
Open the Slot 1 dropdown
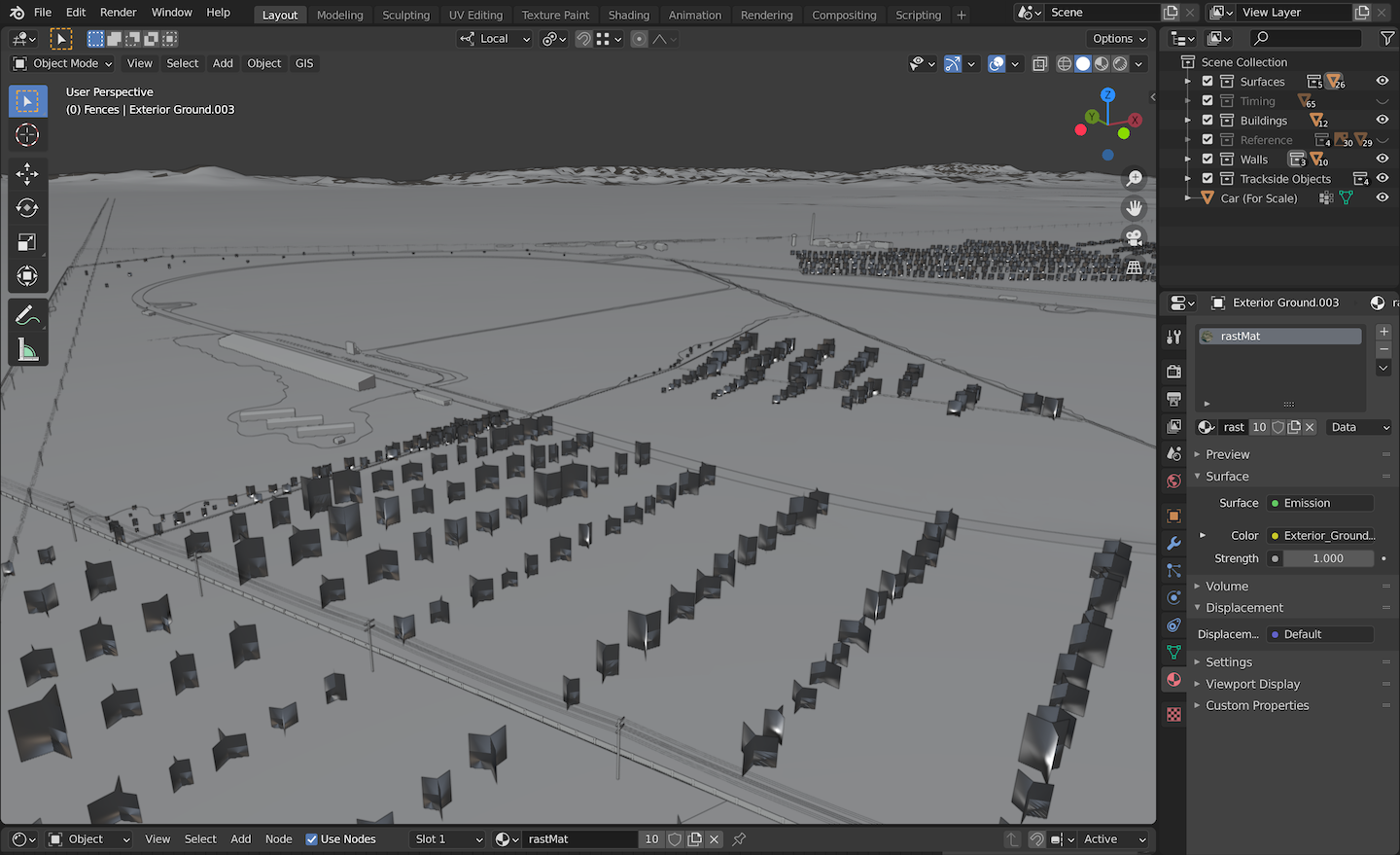coord(446,839)
